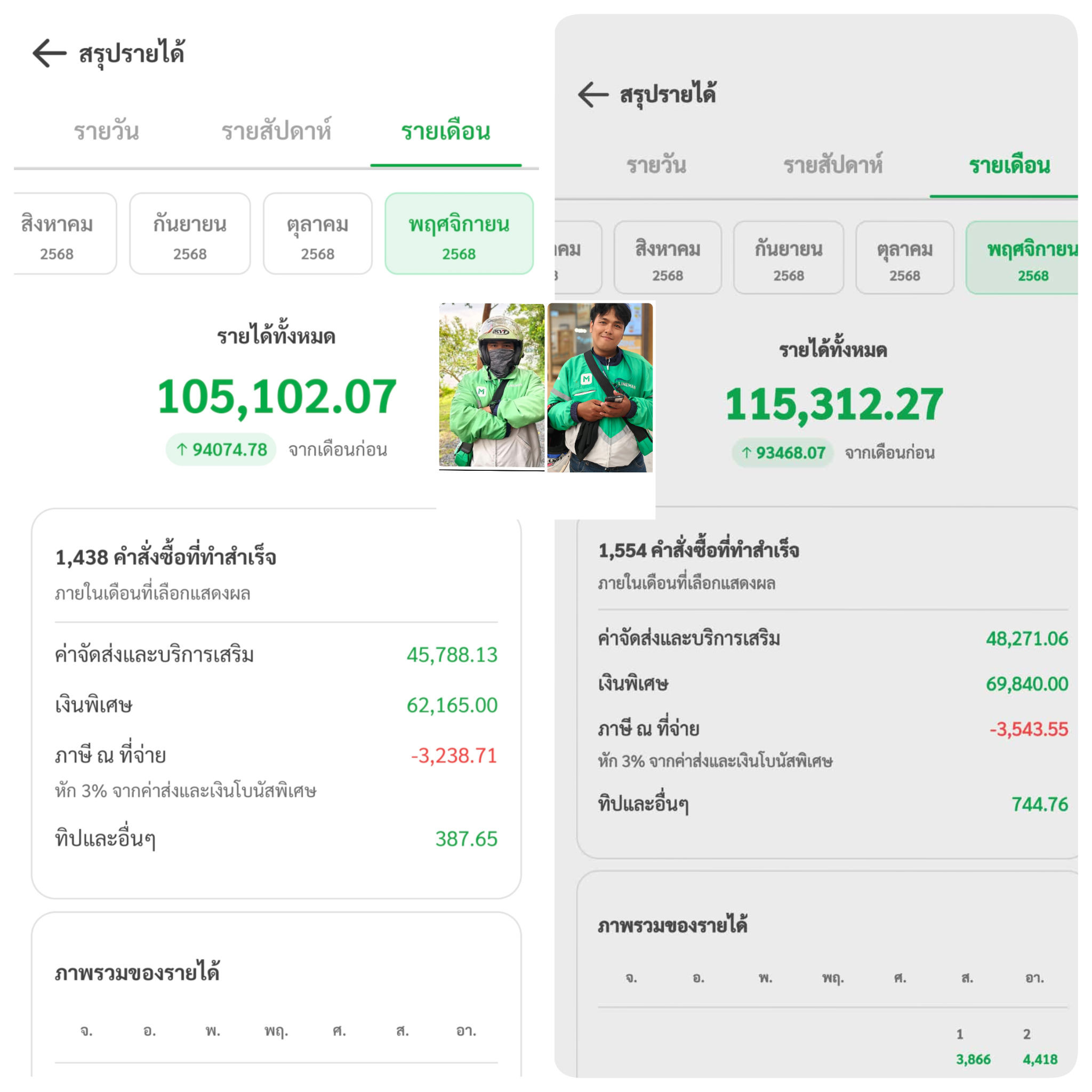Select calendar day 2 with 4,418
The height and width of the screenshot is (1092, 1092).
coord(1040,1047)
